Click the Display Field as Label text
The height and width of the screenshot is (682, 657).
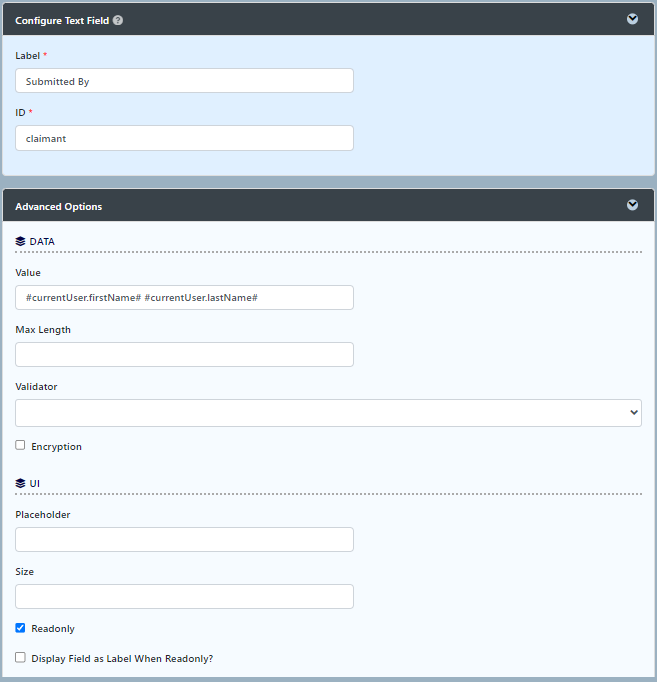pyautogui.click(x=122, y=658)
